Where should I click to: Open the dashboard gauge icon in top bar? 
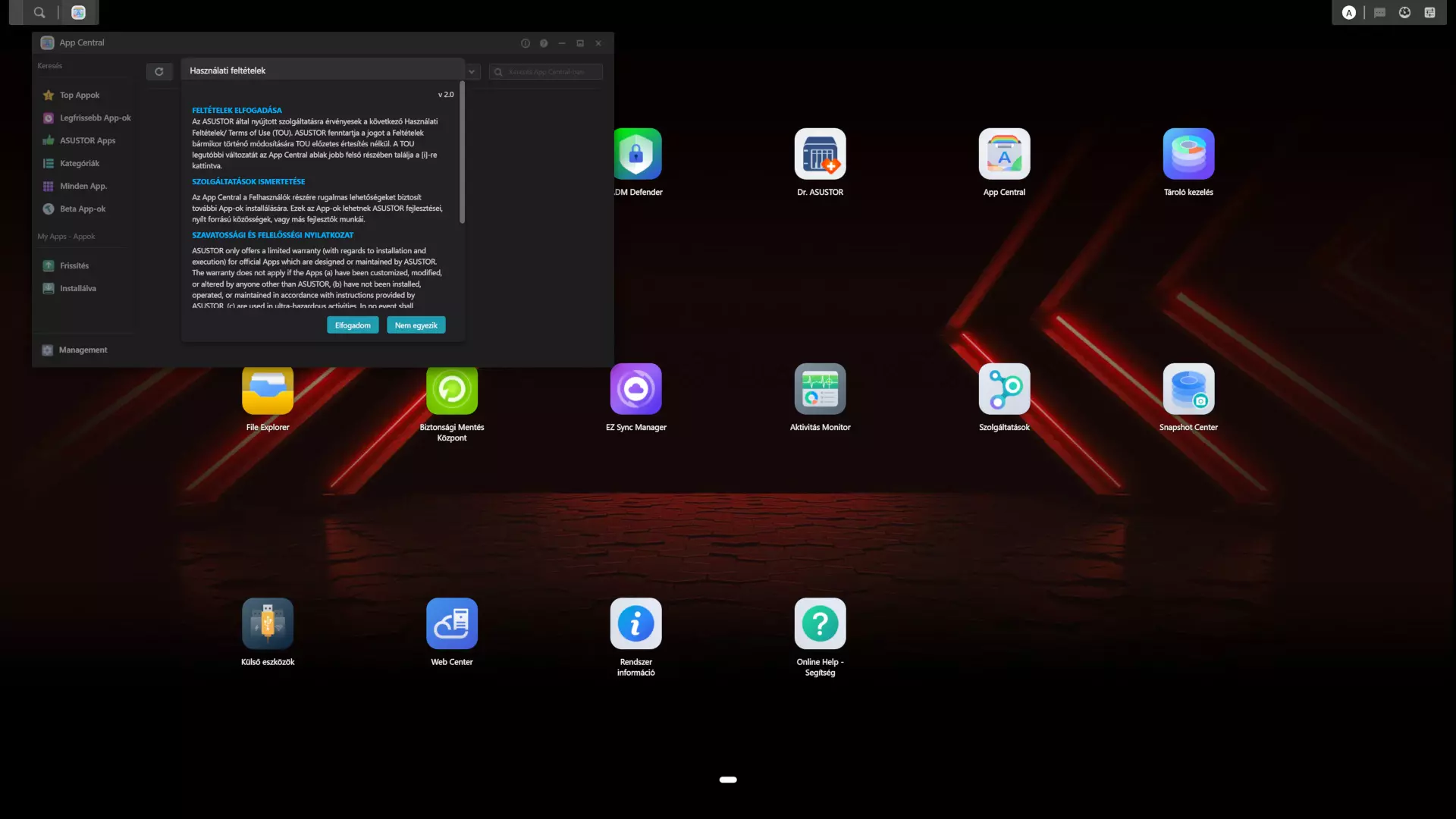1405,12
